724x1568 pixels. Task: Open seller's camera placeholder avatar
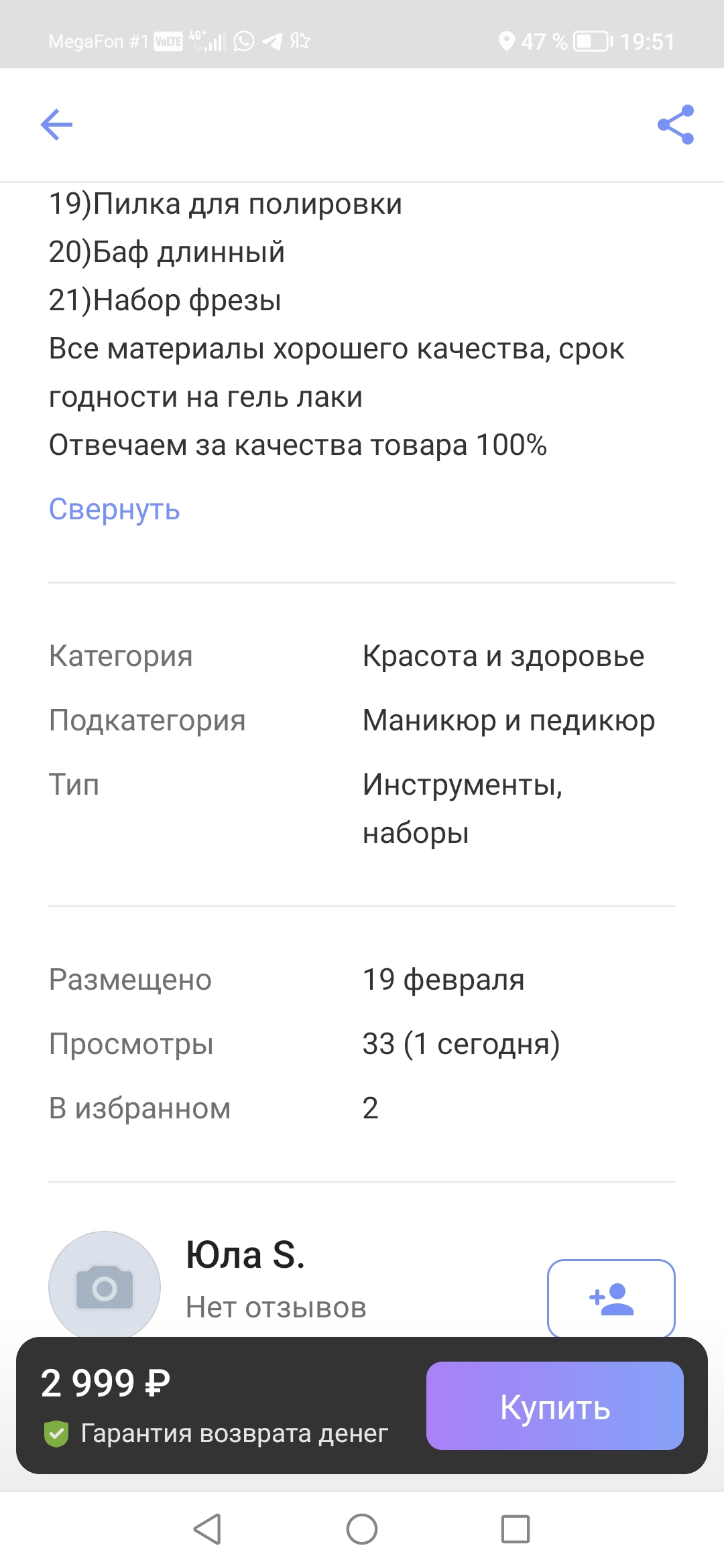click(105, 1285)
